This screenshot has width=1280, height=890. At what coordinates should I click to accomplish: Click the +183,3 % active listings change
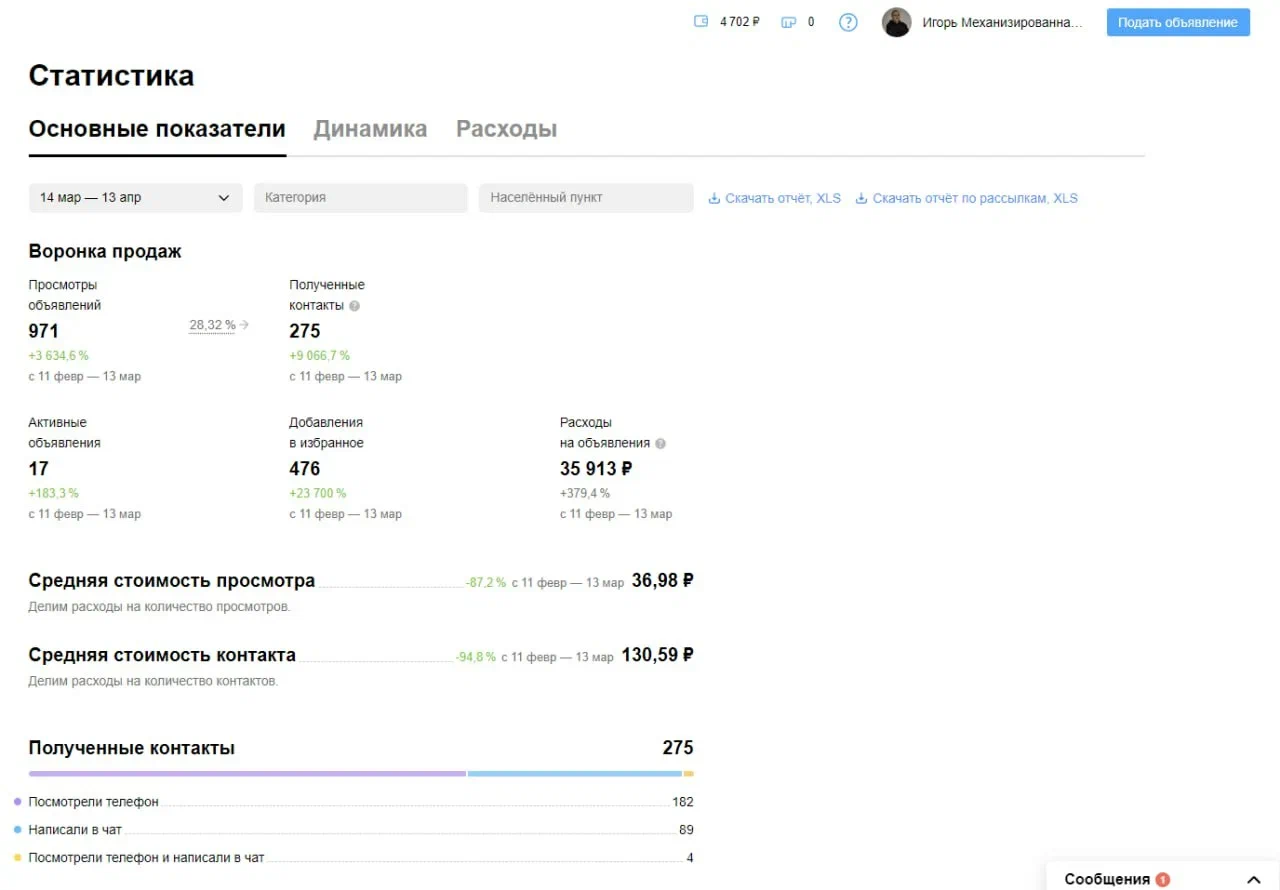coord(54,493)
